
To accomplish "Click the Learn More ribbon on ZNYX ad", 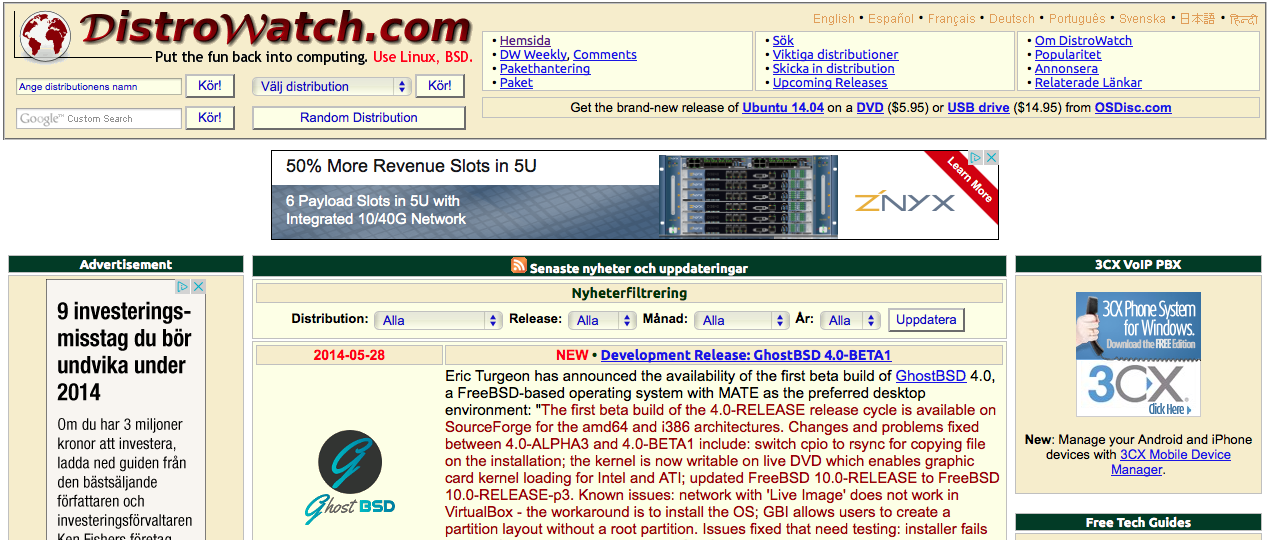I will tap(968, 178).
